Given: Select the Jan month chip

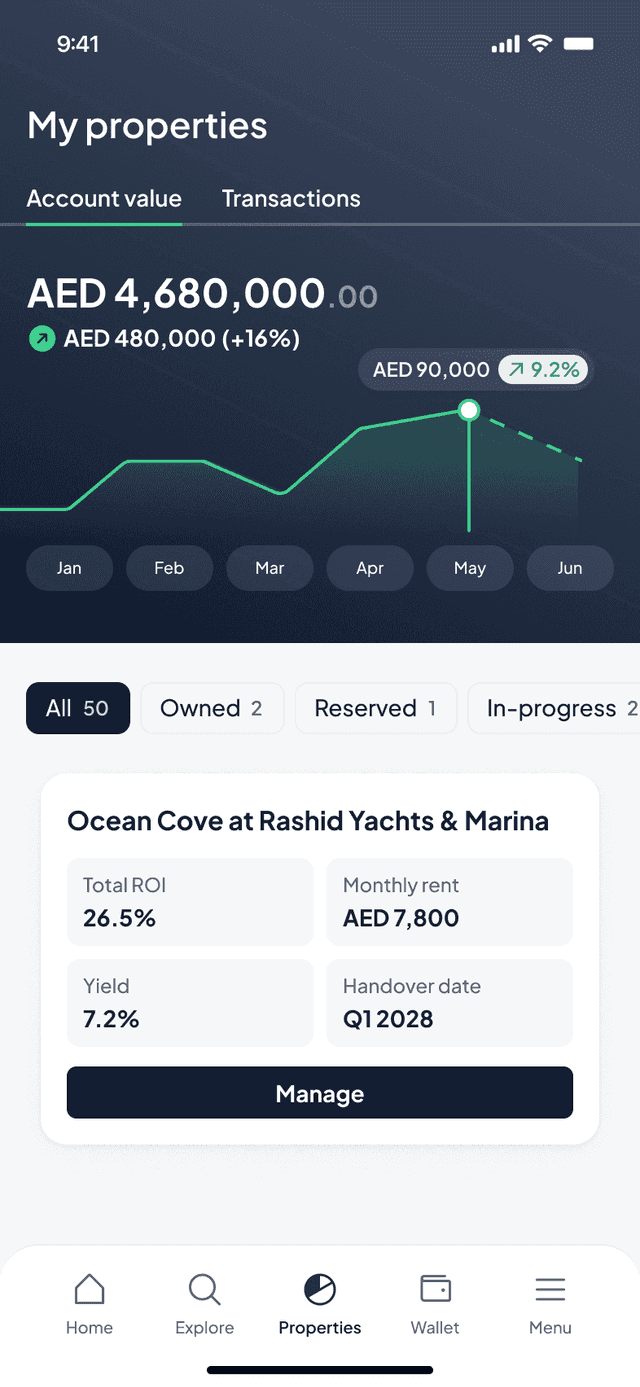Looking at the screenshot, I should pos(69,568).
